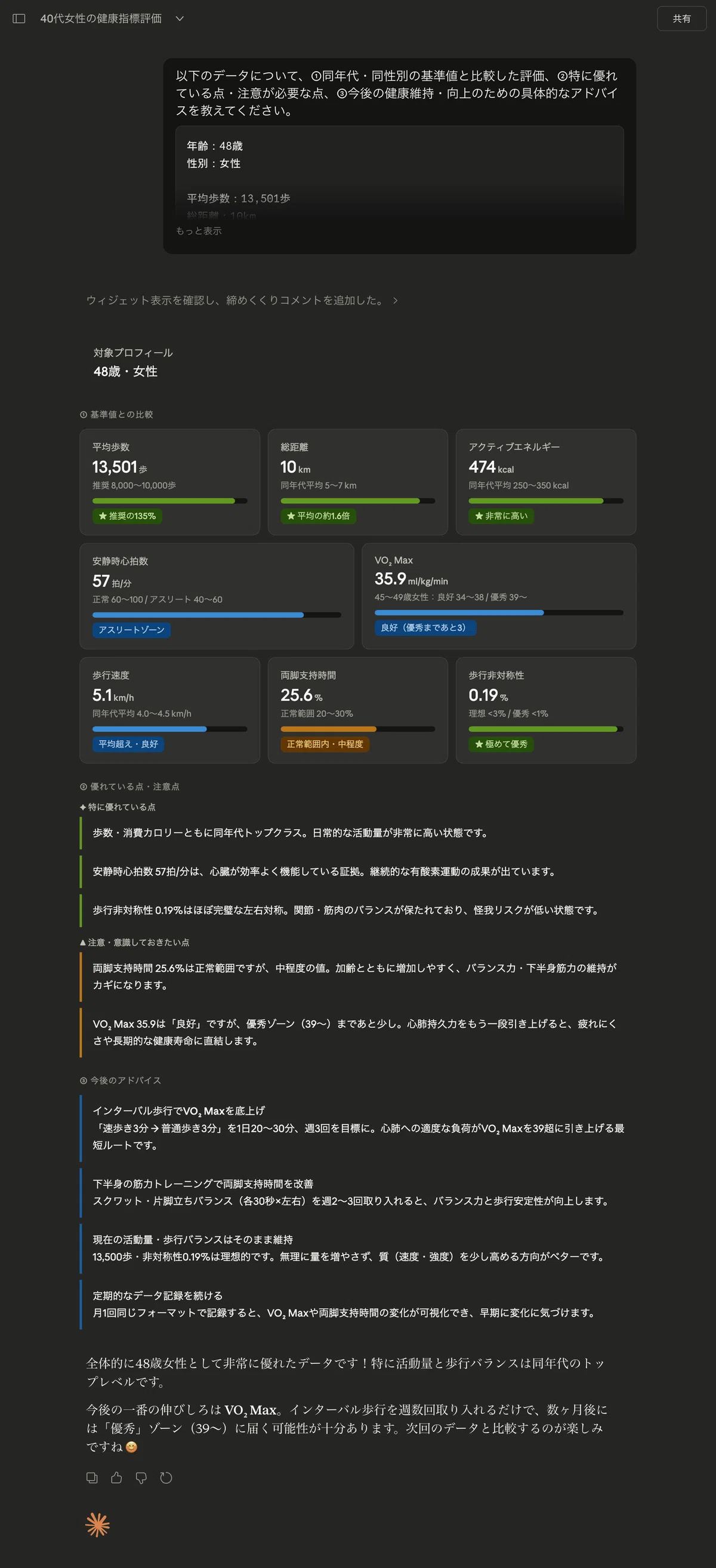Viewport: 716px width, 1568px height.
Task: Click the インターバル歩行でVO2 Maxを底上げ advice title
Action: point(179,1111)
